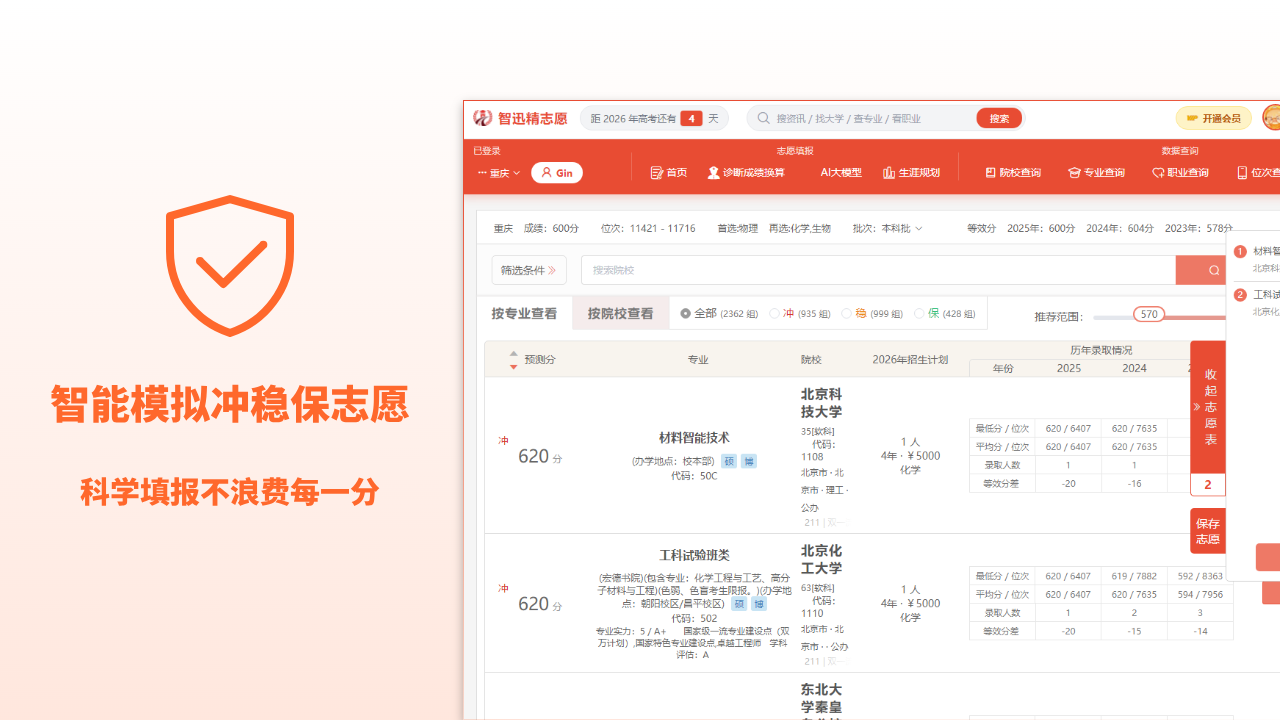The height and width of the screenshot is (720, 1280).
Task: Expand the 筛选条件 filter panel
Action: [x=529, y=270]
